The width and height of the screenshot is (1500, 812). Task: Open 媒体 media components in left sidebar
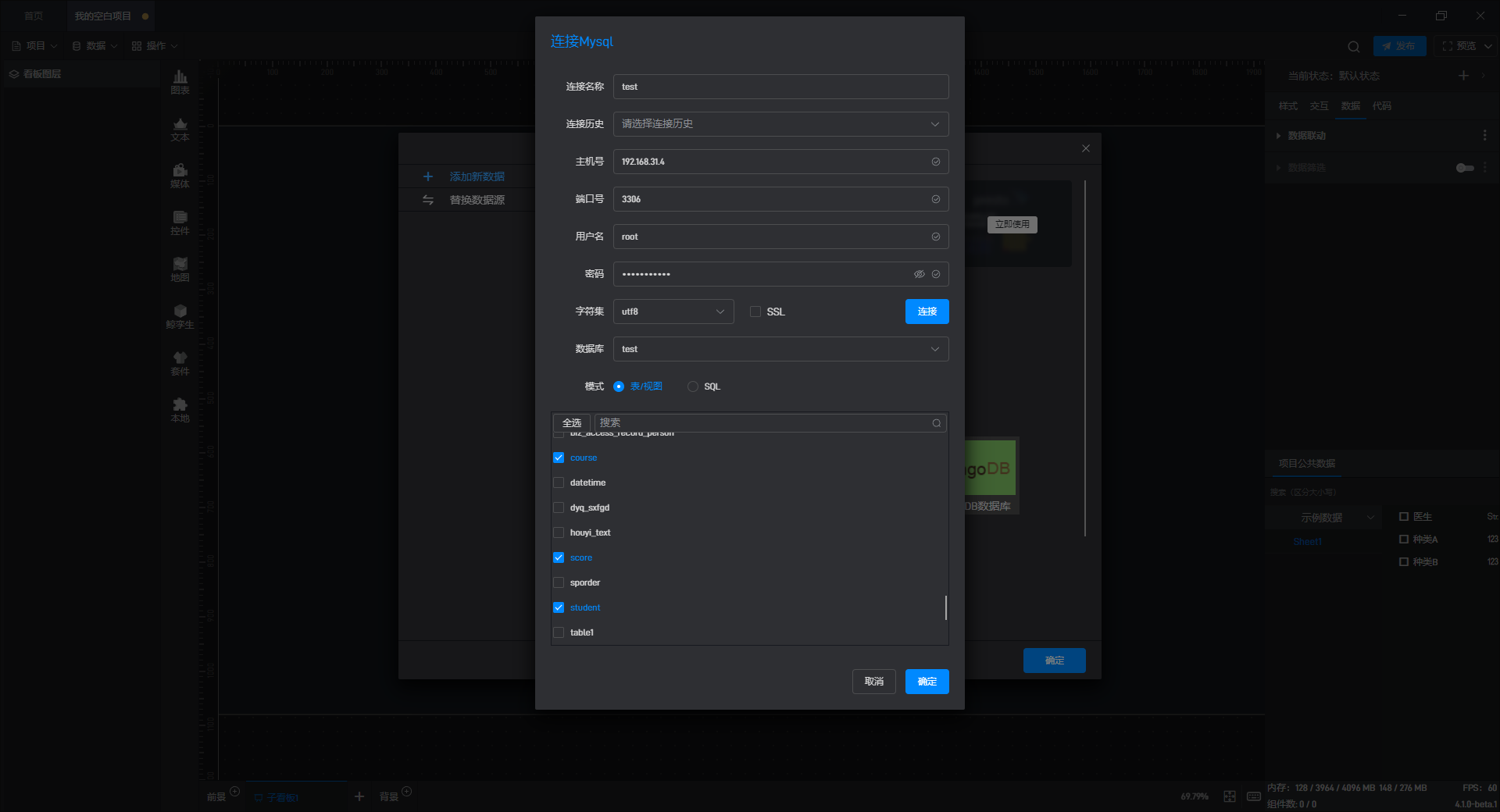point(180,176)
